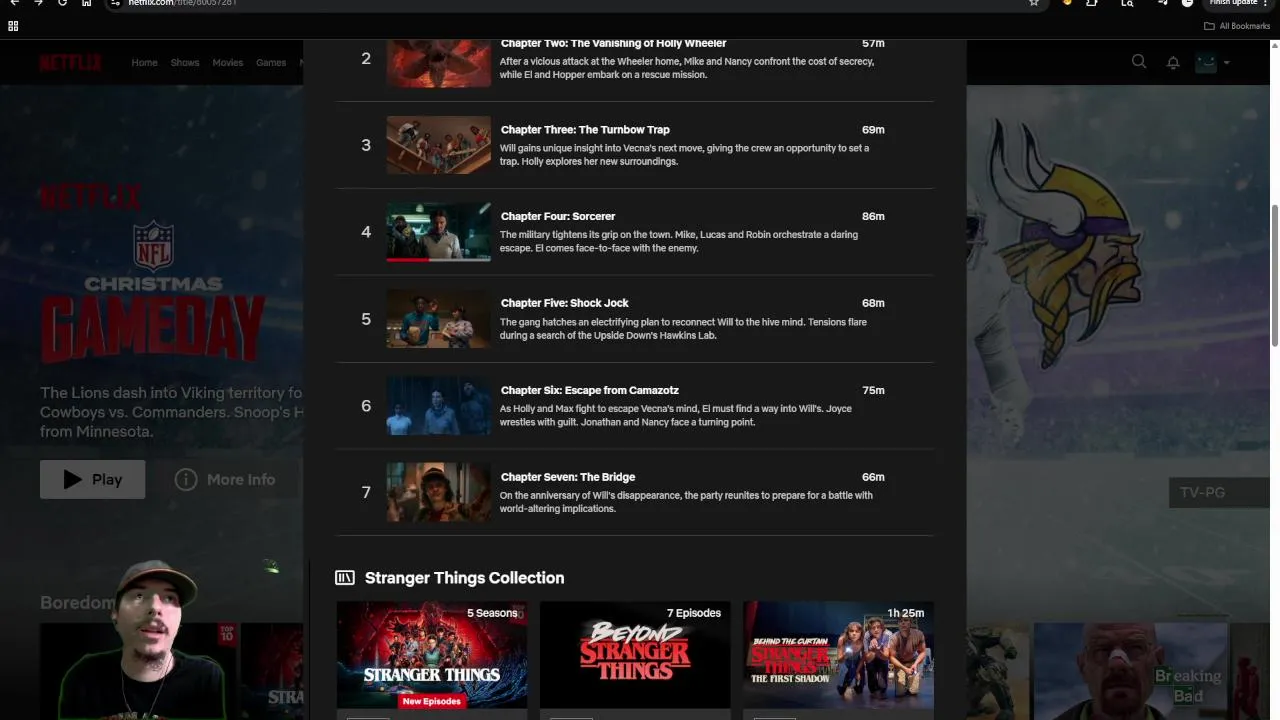
Task: Open the Breaking Bad thumbnail
Action: coord(1130,670)
